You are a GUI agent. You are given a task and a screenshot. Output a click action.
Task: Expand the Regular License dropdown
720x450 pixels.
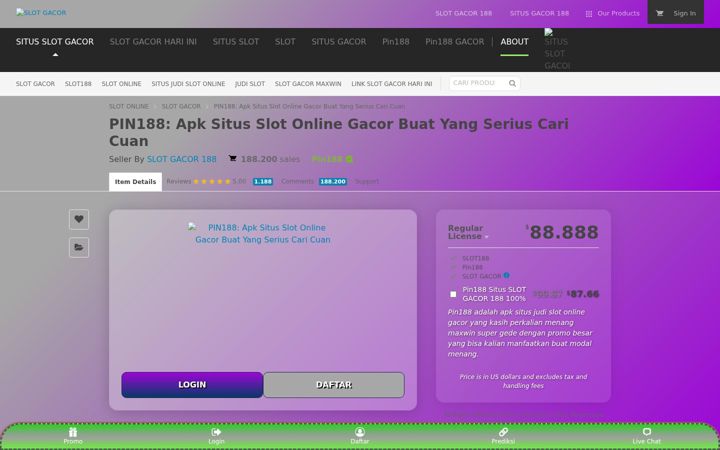pos(468,232)
